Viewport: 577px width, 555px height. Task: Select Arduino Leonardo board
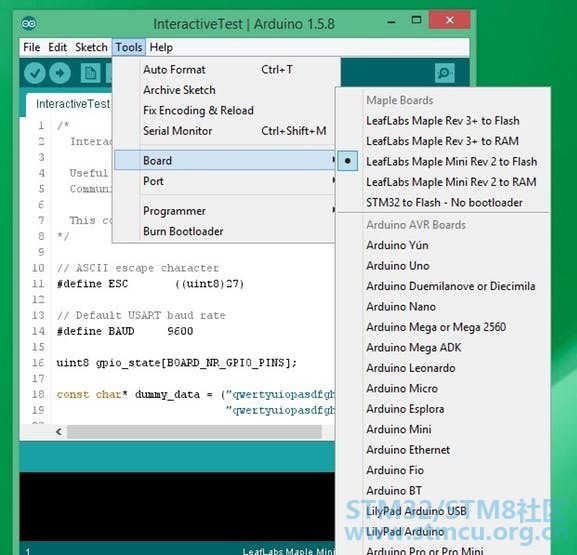443,368
